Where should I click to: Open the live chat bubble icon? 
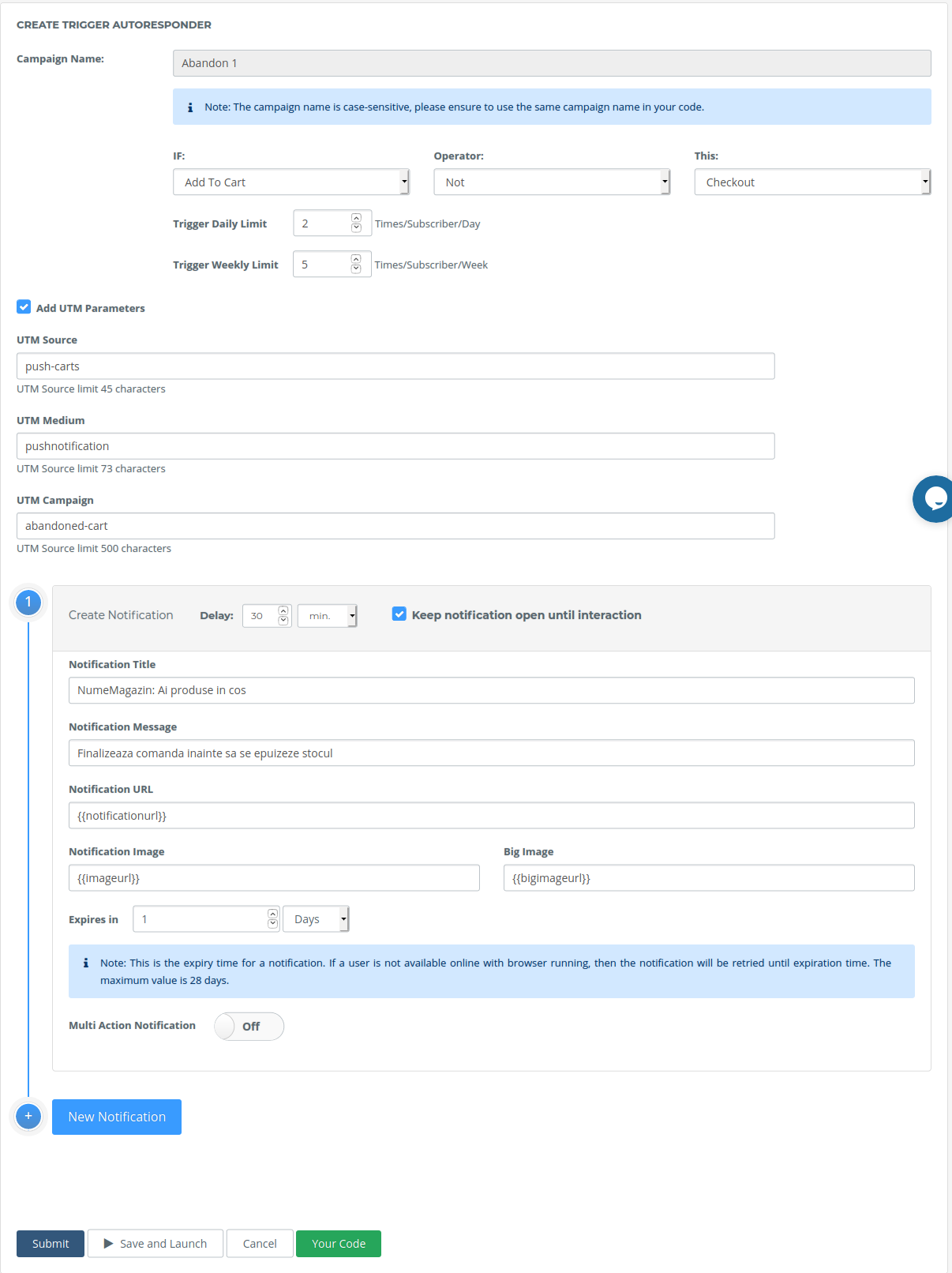[935, 499]
